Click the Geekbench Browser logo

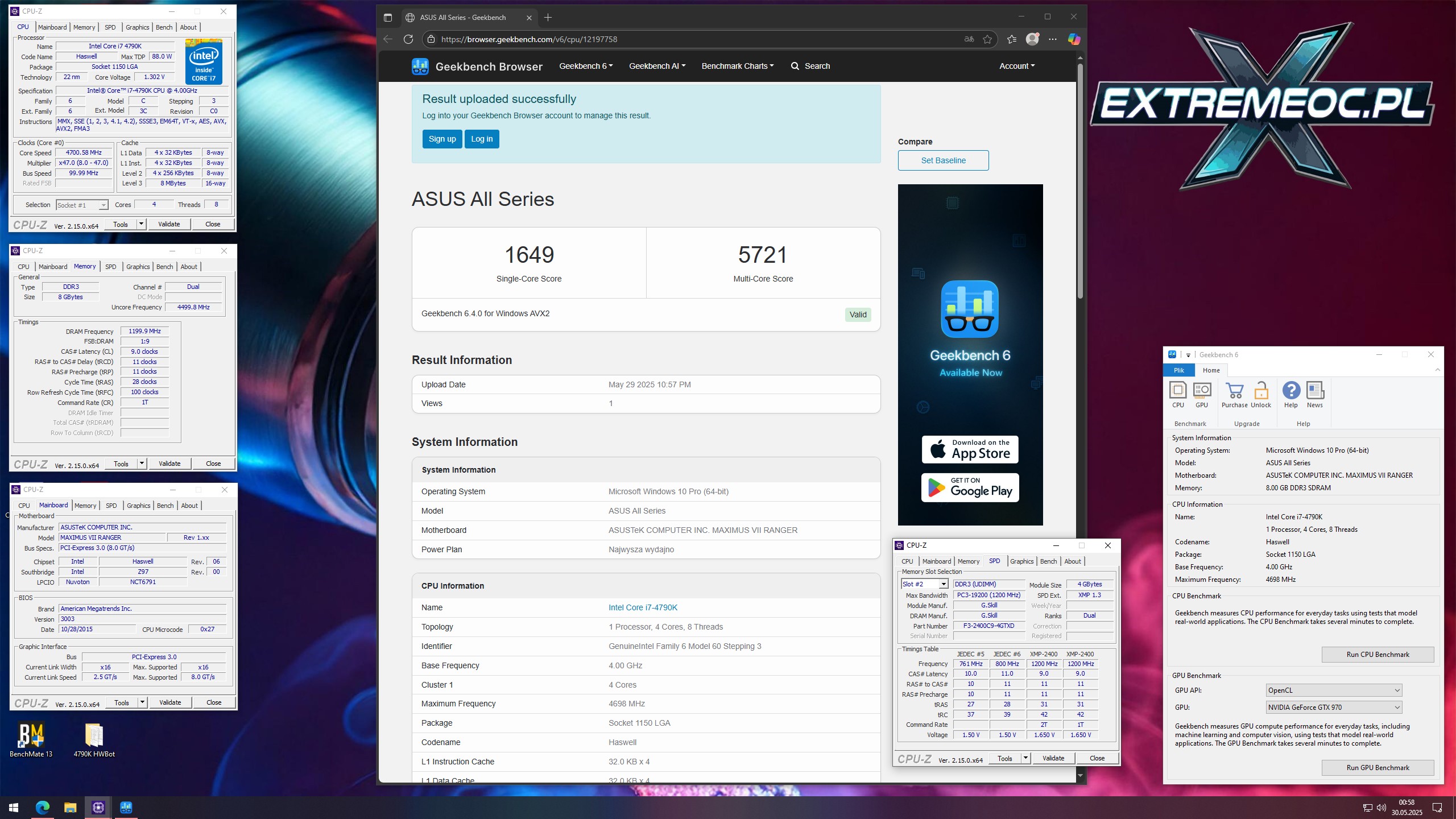(477, 67)
